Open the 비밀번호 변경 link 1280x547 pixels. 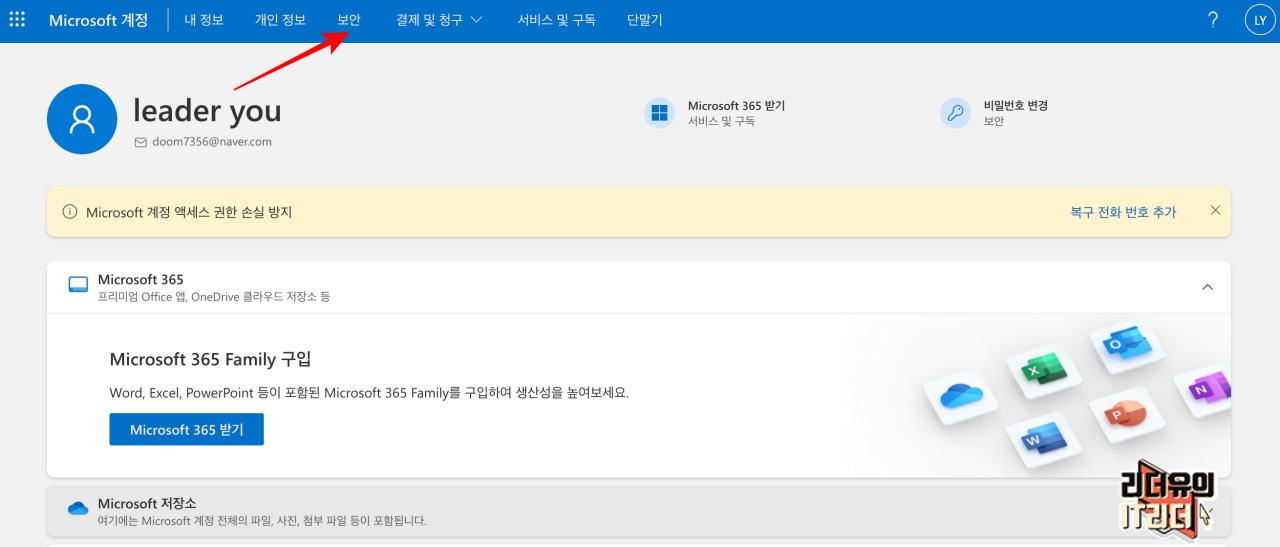(1015, 106)
